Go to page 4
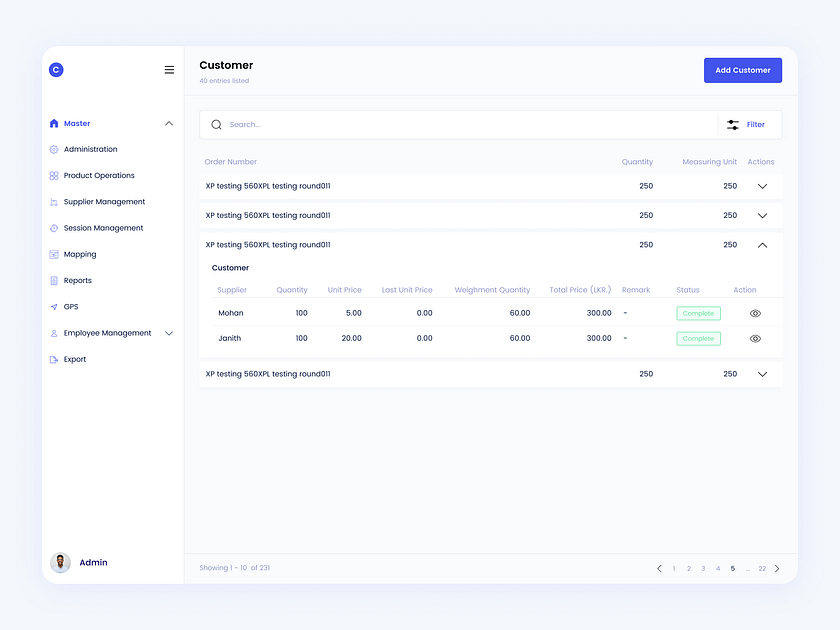This screenshot has height=630, width=840. click(718, 568)
